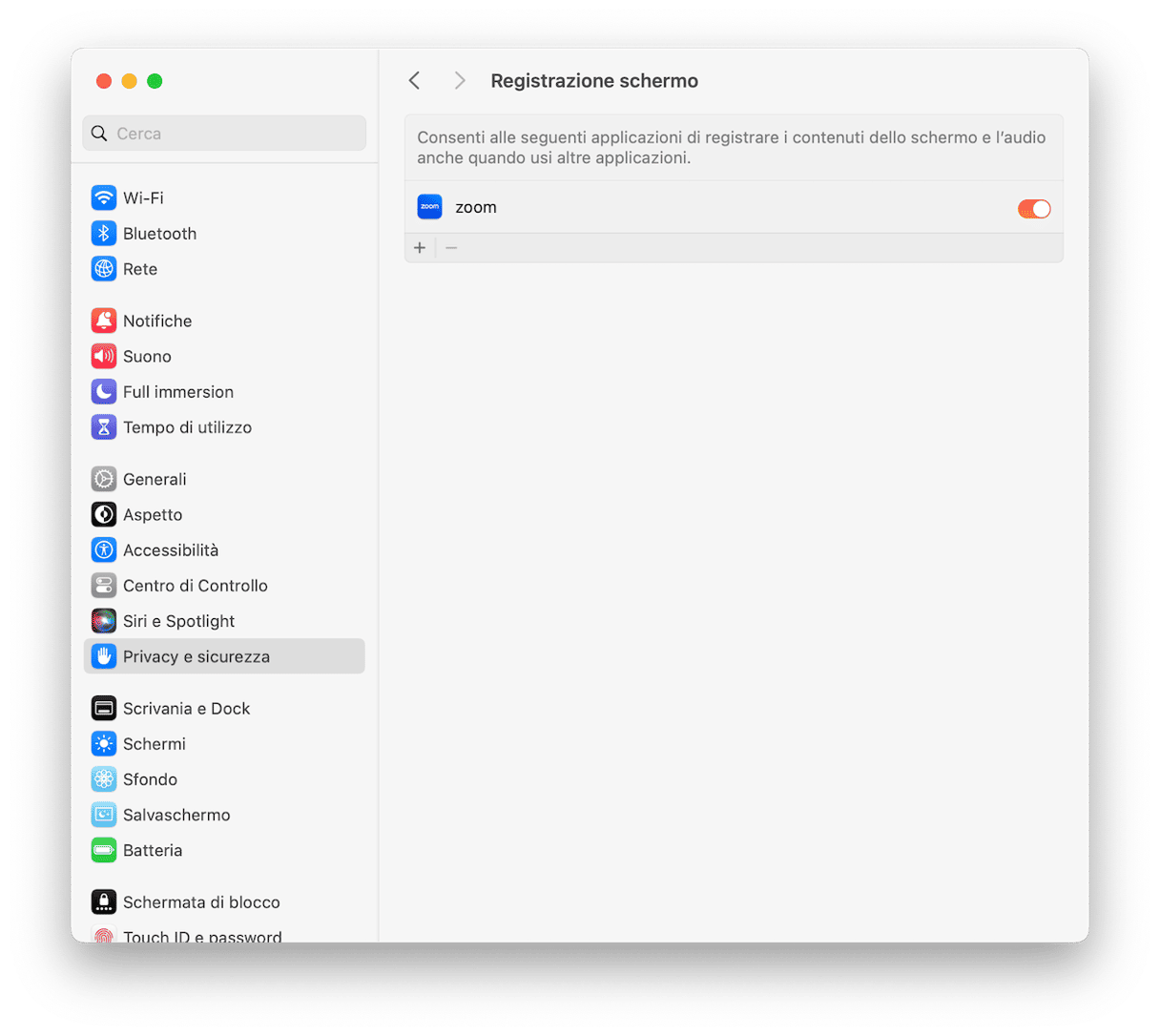Click the Aspetto icon
This screenshot has width=1160, height=1036.
pyautogui.click(x=103, y=514)
